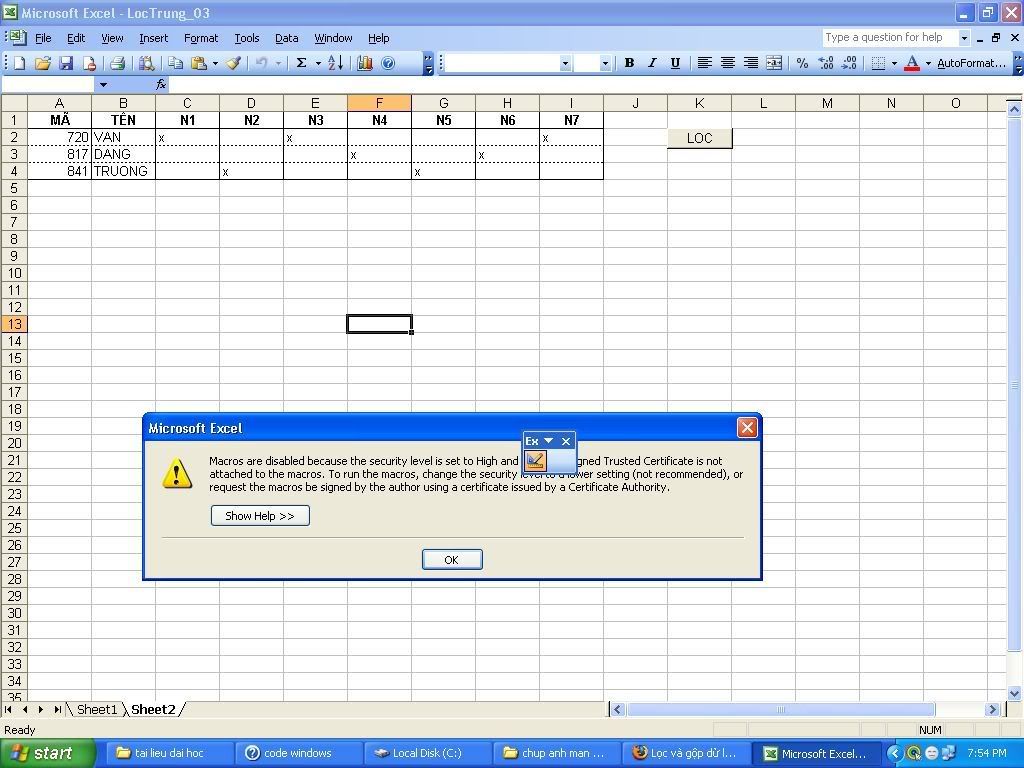1024x768 pixels.
Task: Toggle Italic formatting
Action: point(652,63)
